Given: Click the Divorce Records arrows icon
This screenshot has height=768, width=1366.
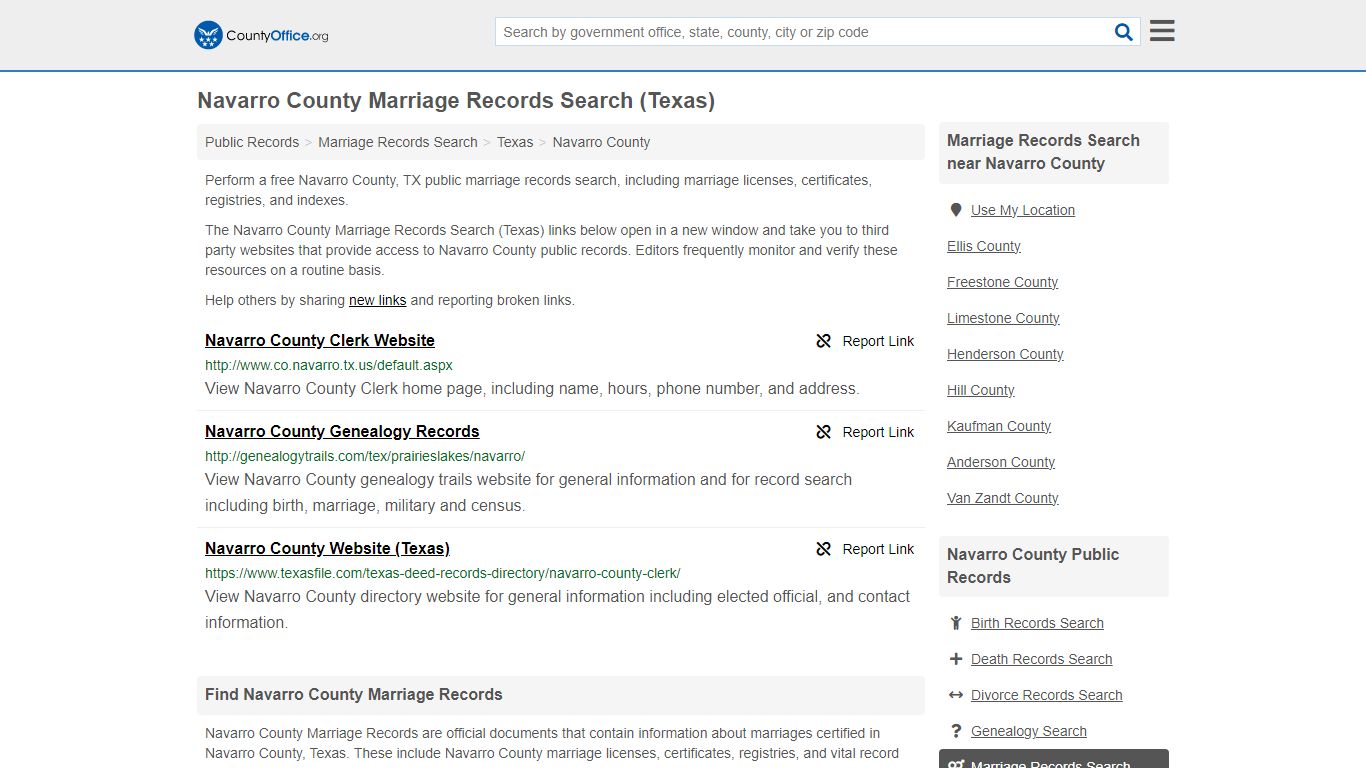Looking at the screenshot, I should (956, 695).
